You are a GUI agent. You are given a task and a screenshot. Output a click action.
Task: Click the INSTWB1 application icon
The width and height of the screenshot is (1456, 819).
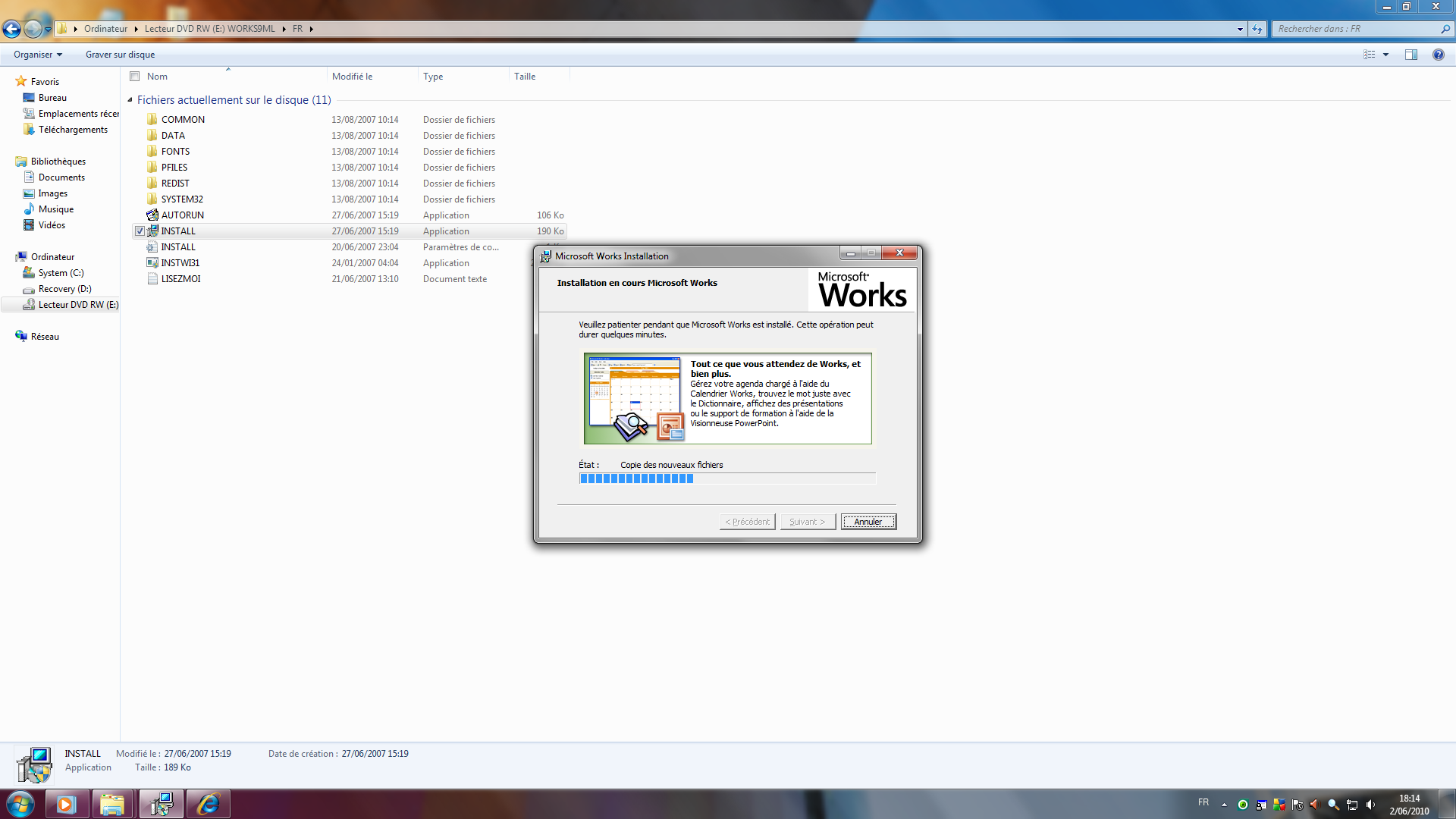(x=152, y=263)
